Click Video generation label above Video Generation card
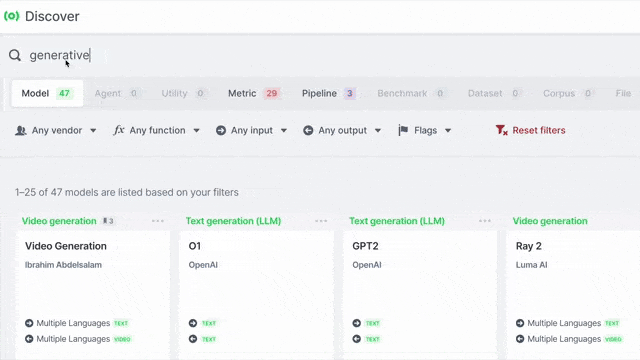This screenshot has height=360, width=640. click(59, 221)
